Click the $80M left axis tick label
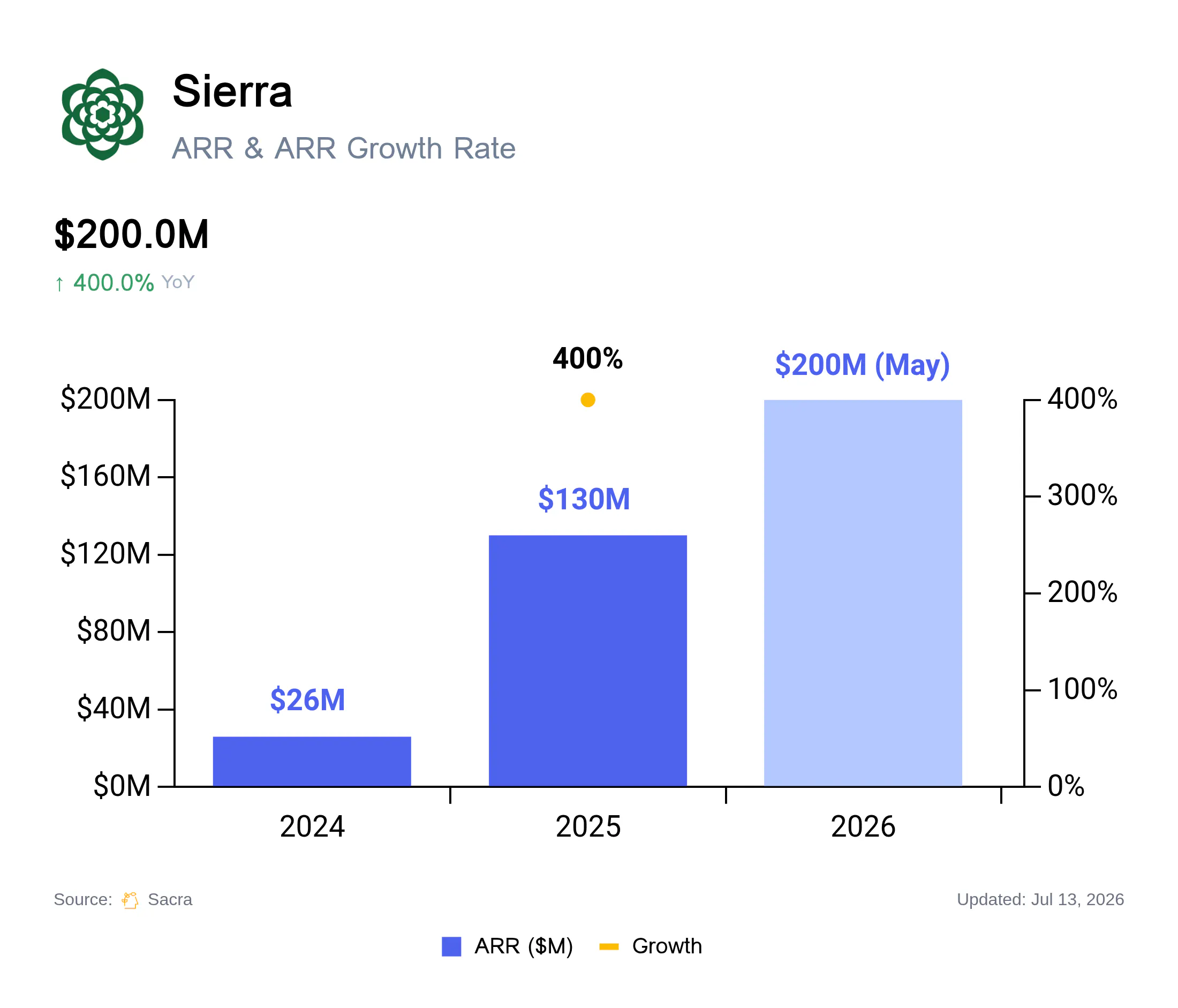Screen dimensions: 1178x1008 114,631
